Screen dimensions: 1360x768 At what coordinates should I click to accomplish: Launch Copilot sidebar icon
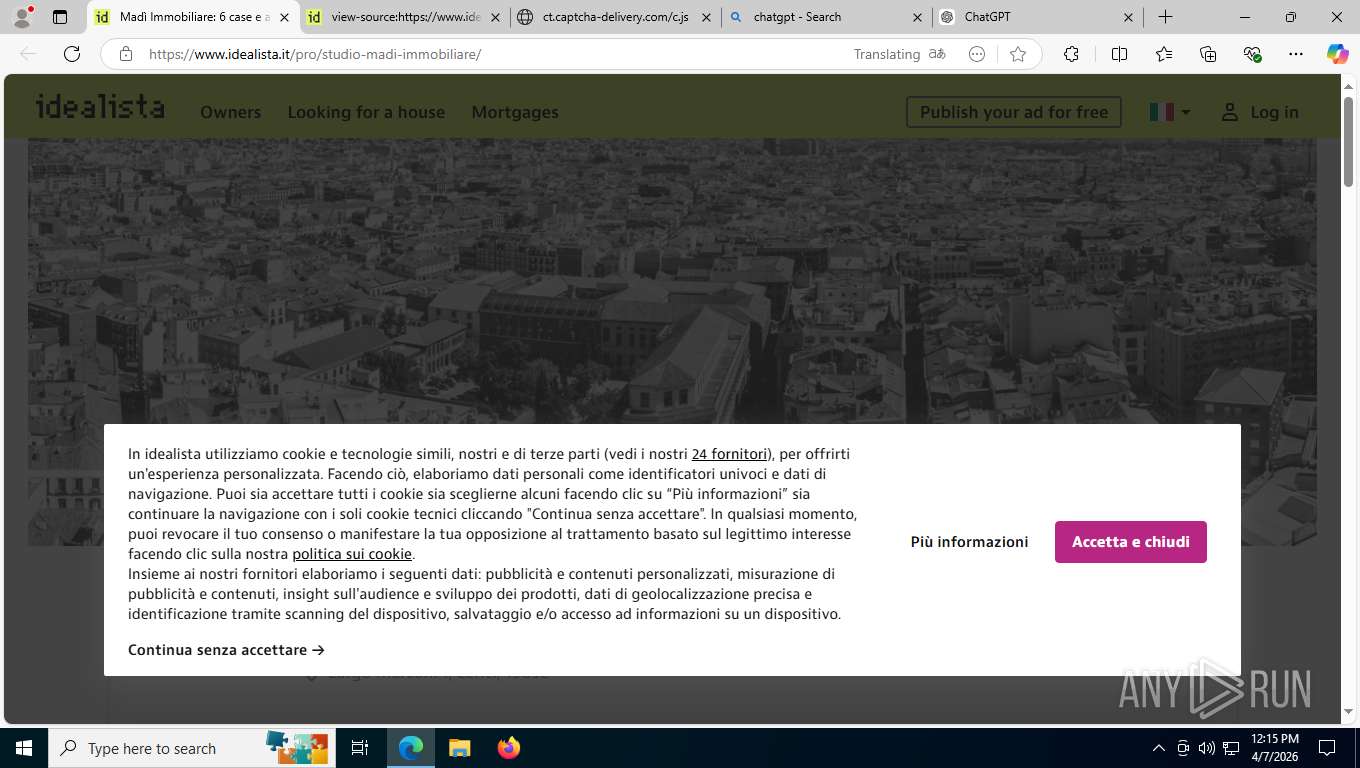point(1337,54)
